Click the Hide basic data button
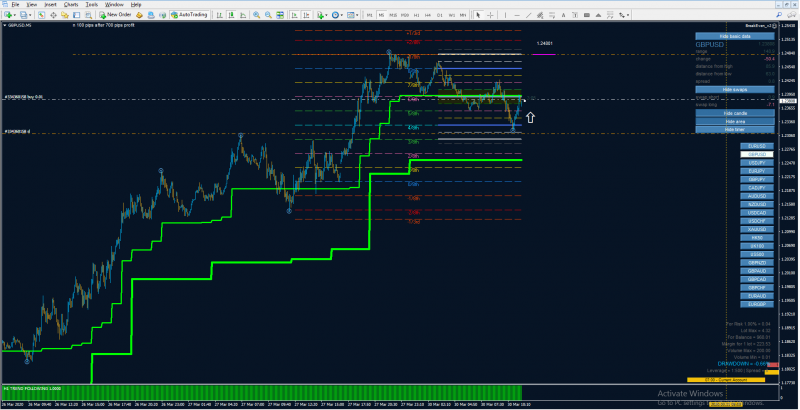The width and height of the screenshot is (800, 410). [x=735, y=36]
